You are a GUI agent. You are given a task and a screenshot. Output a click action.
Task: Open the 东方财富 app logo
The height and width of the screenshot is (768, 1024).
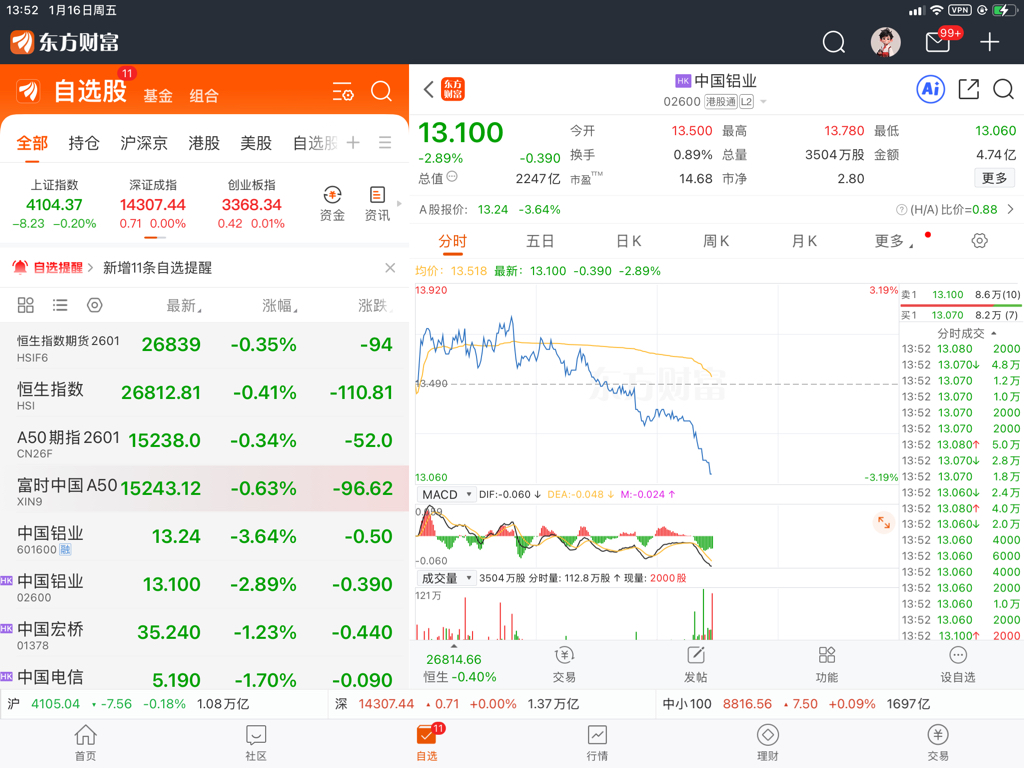point(65,42)
